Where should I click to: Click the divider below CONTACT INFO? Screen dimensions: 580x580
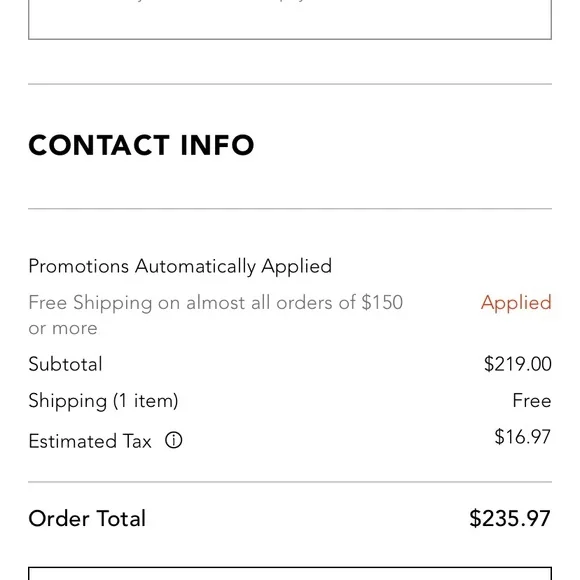point(290,209)
